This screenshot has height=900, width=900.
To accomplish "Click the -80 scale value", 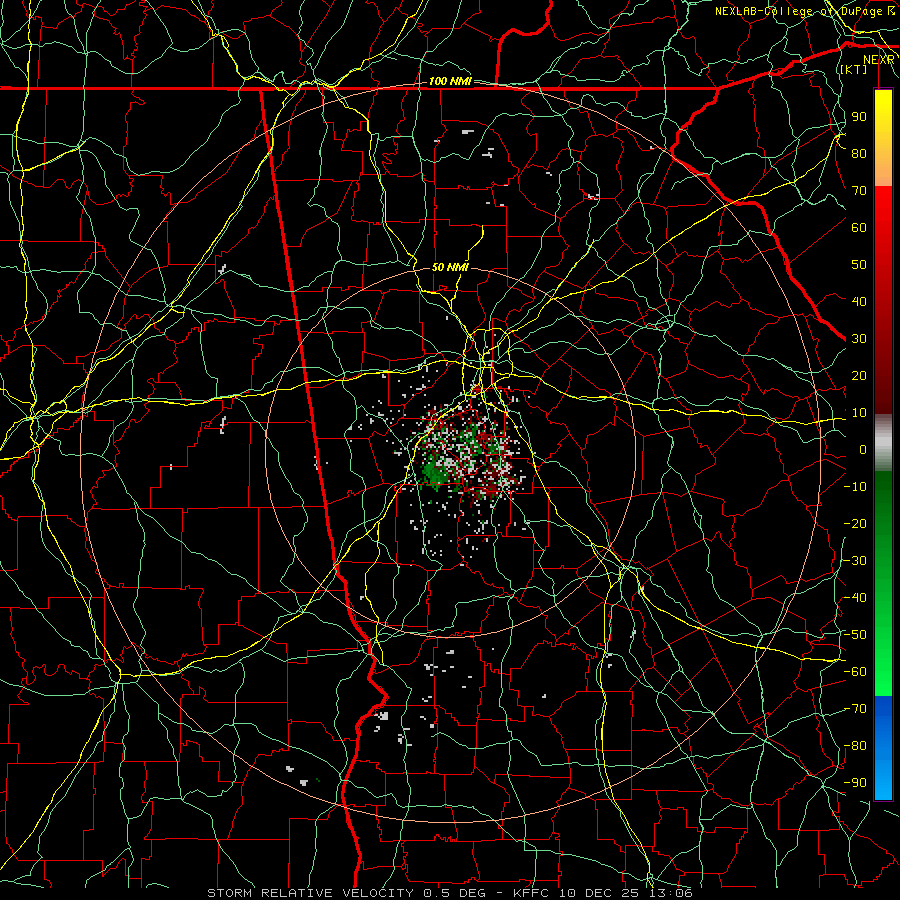I will click(x=855, y=746).
